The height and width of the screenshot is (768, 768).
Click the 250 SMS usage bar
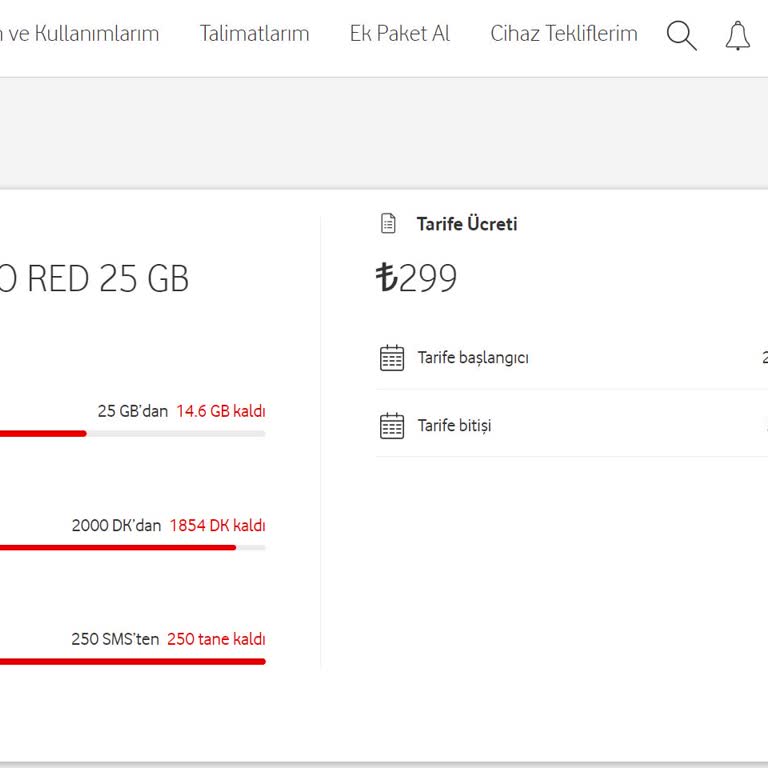point(133,662)
